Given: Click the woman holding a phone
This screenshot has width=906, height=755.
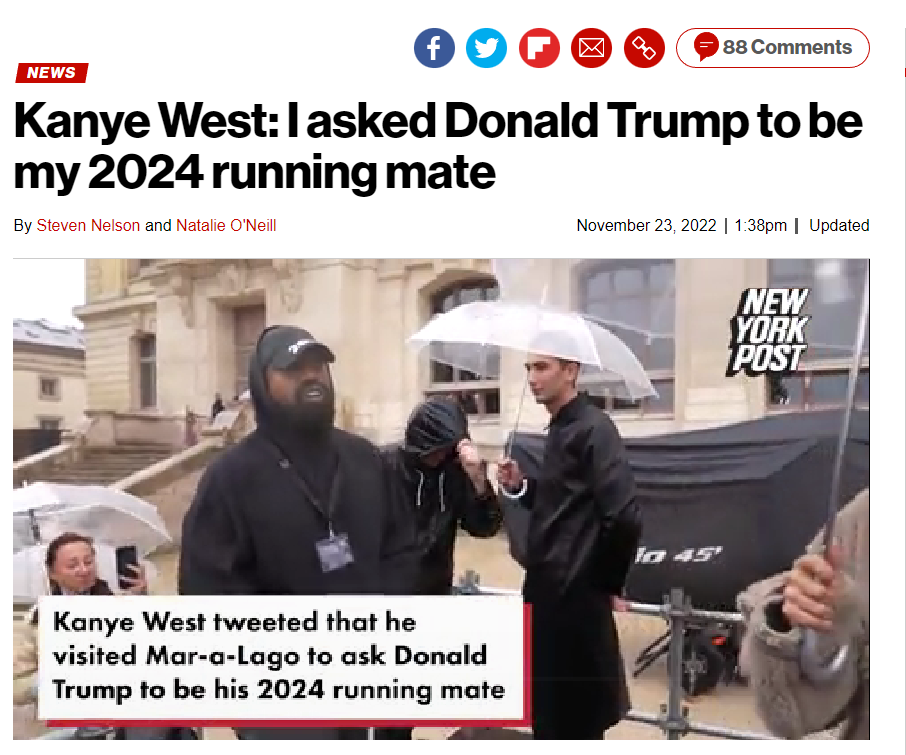Looking at the screenshot, I should 87,565.
